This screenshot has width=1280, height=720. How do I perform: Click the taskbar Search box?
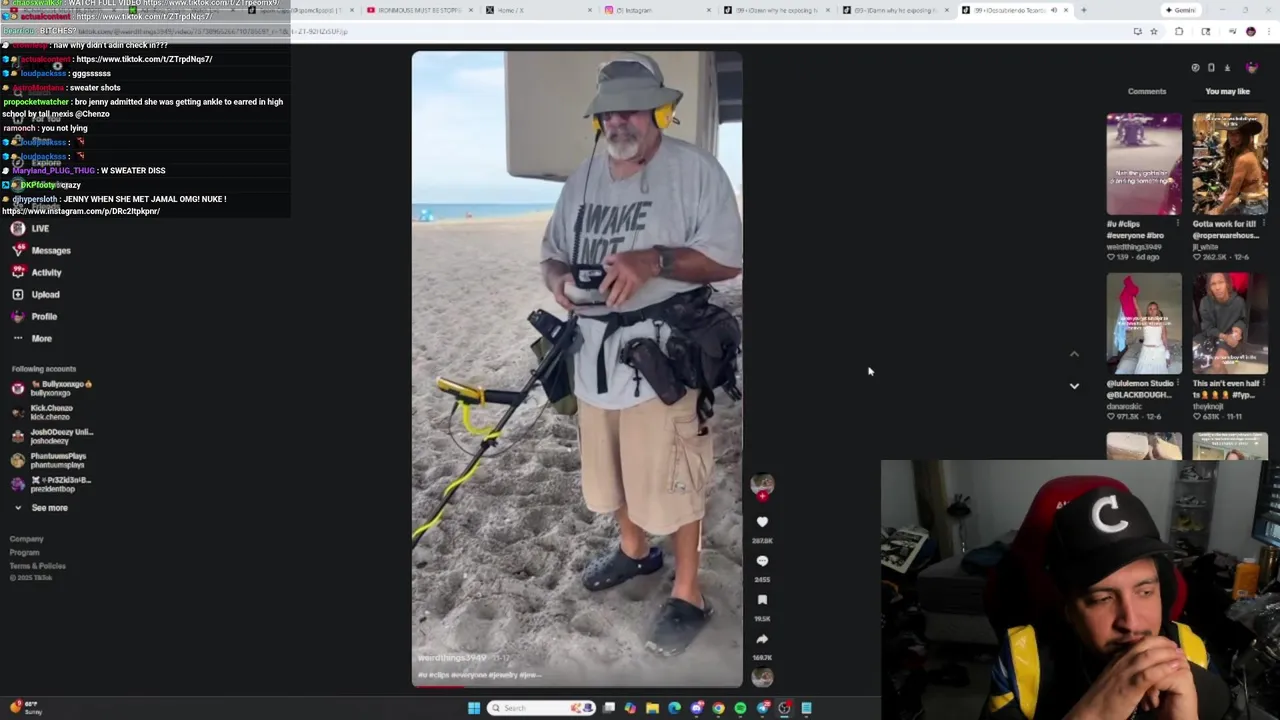(x=541, y=708)
